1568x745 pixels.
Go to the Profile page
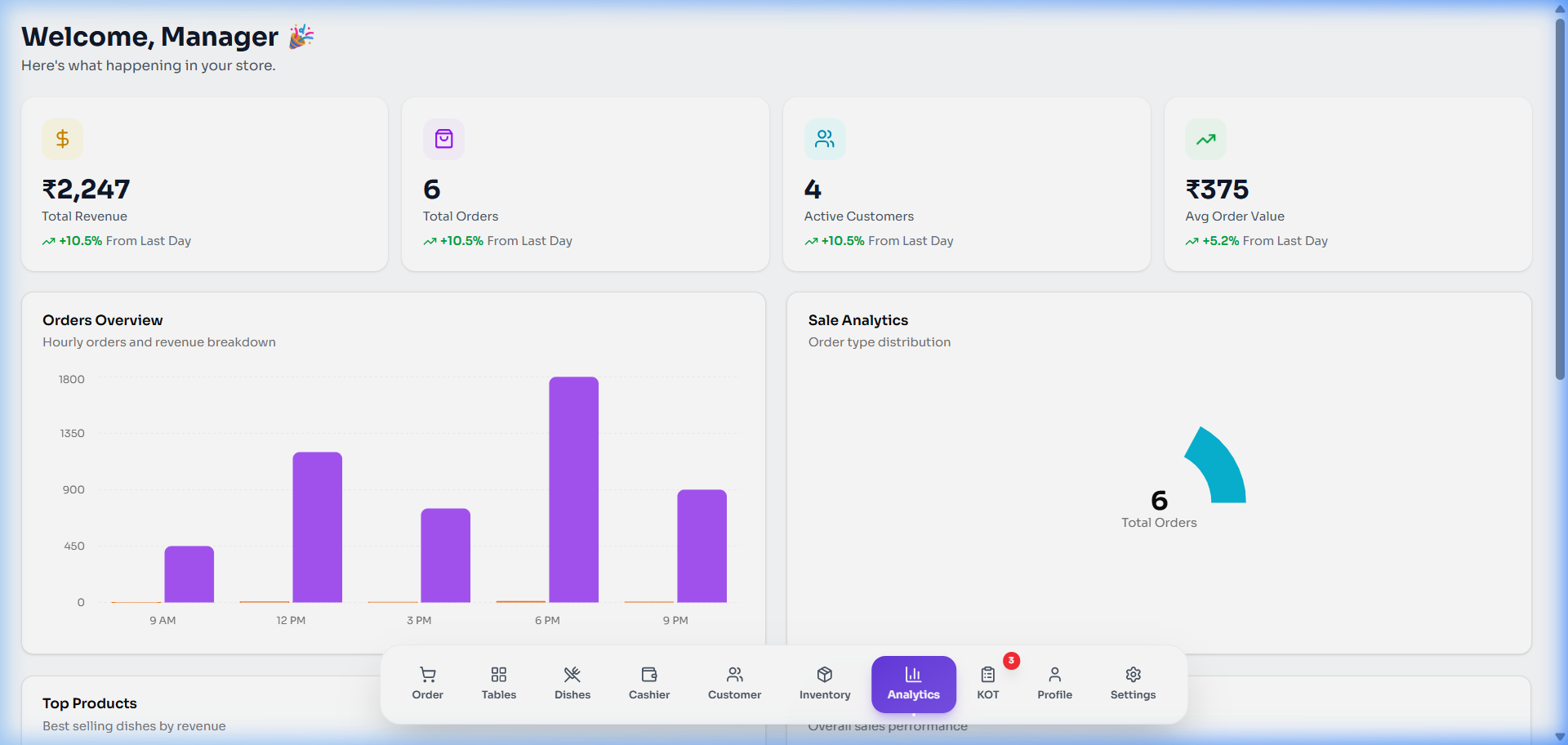(1054, 684)
